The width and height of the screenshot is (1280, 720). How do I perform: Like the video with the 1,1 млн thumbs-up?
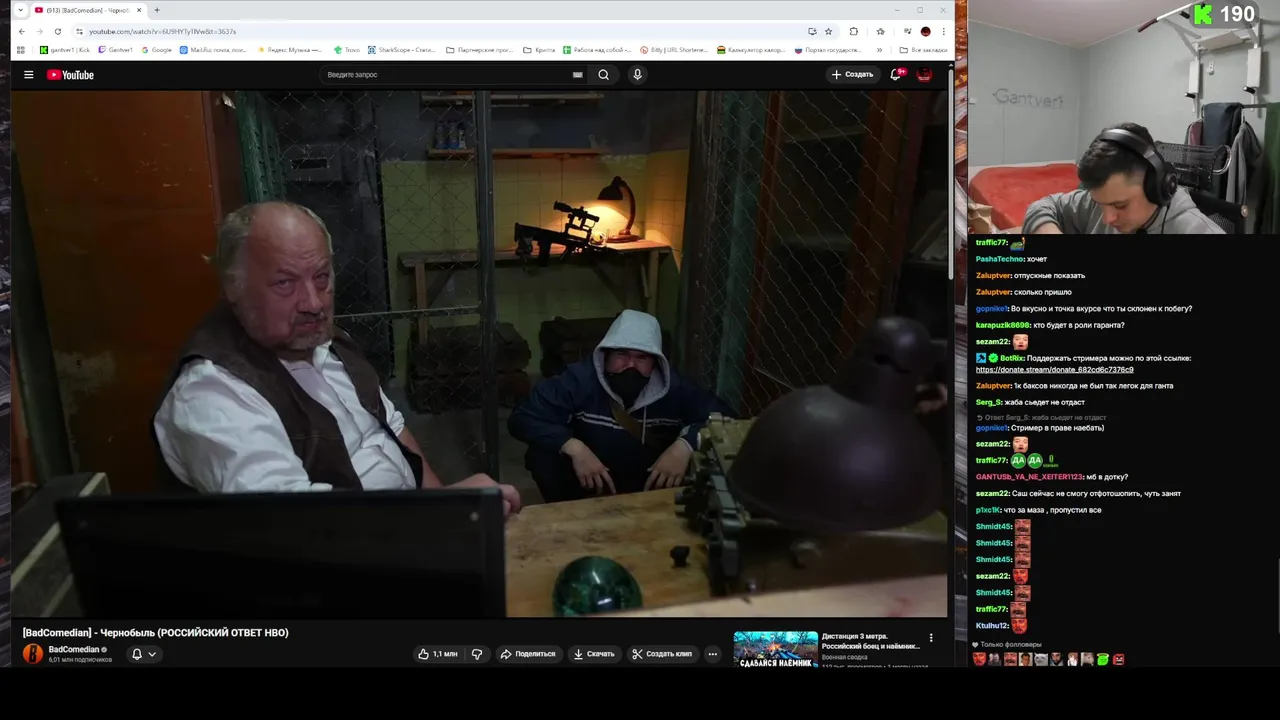coord(438,654)
